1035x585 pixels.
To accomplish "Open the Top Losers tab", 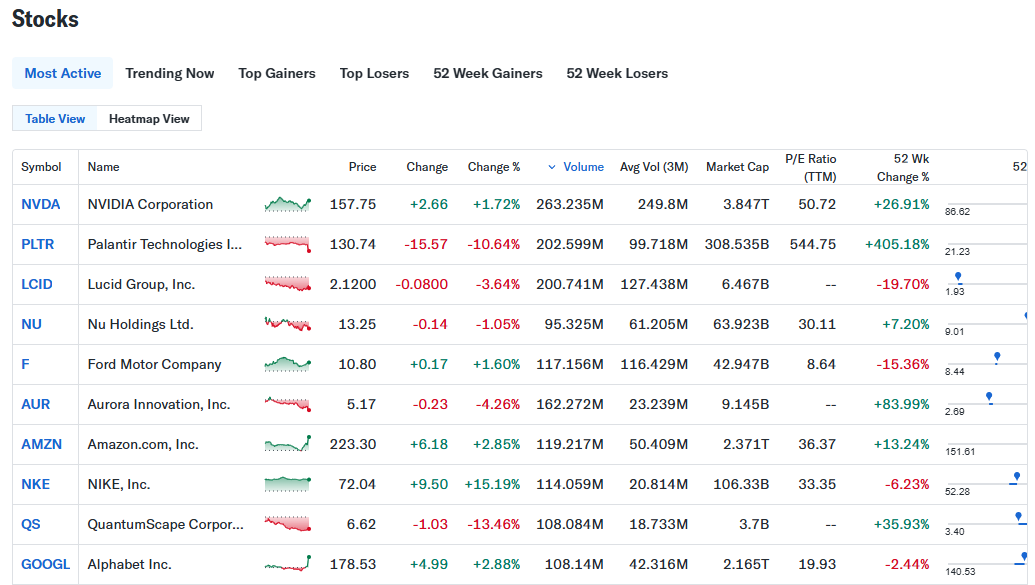I will point(374,73).
